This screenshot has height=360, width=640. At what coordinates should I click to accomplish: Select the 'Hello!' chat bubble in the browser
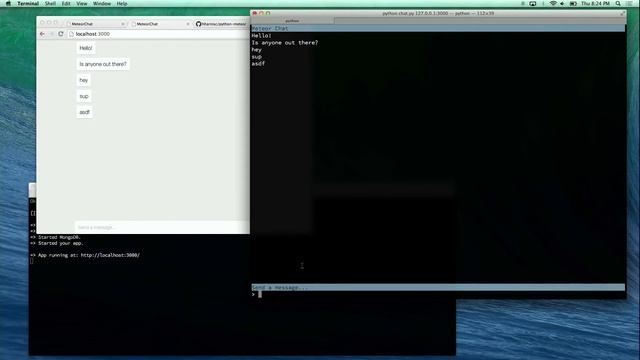pyautogui.click(x=86, y=48)
